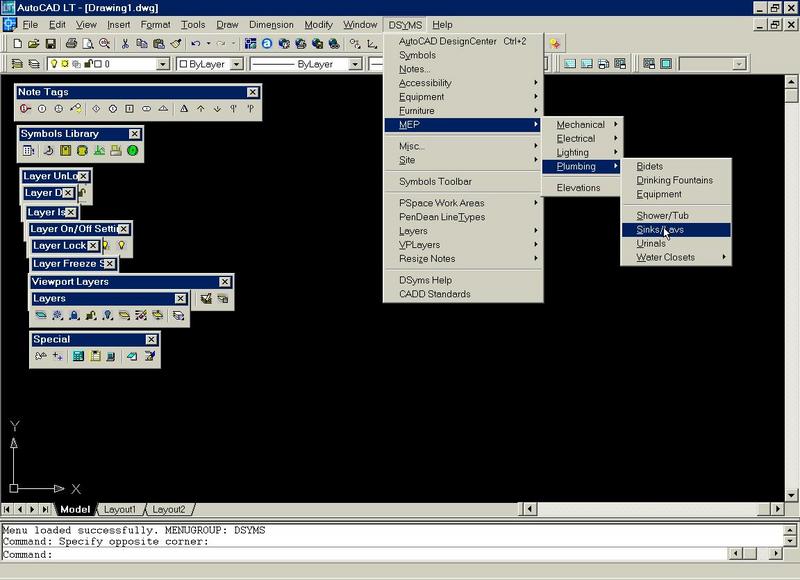800x580 pixels.
Task: Expand the PSpace Work Areas submenu
Action: tap(463, 203)
